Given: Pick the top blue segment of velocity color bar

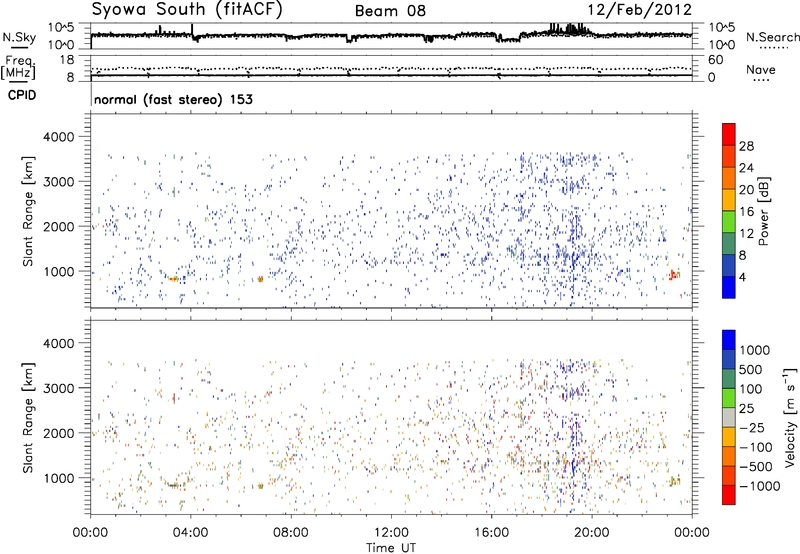Looking at the screenshot, I should 729,340.
